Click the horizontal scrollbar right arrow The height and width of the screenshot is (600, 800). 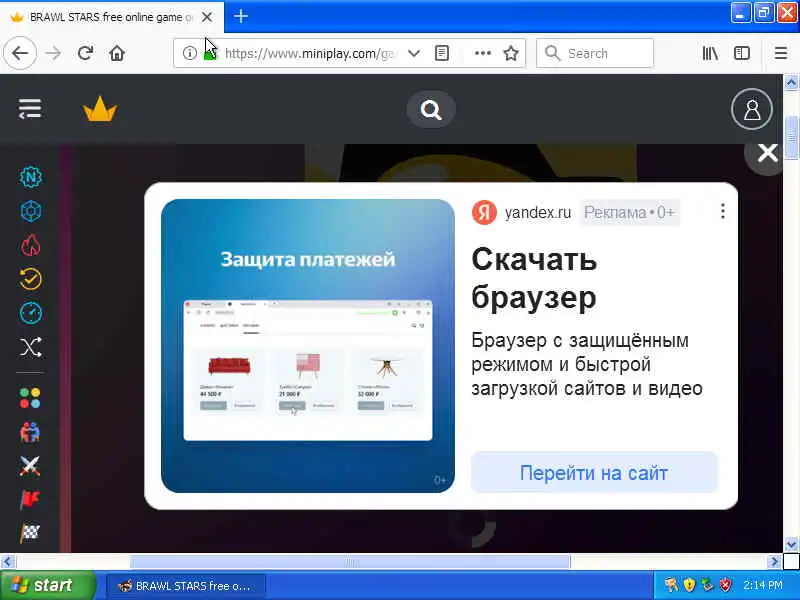click(774, 562)
